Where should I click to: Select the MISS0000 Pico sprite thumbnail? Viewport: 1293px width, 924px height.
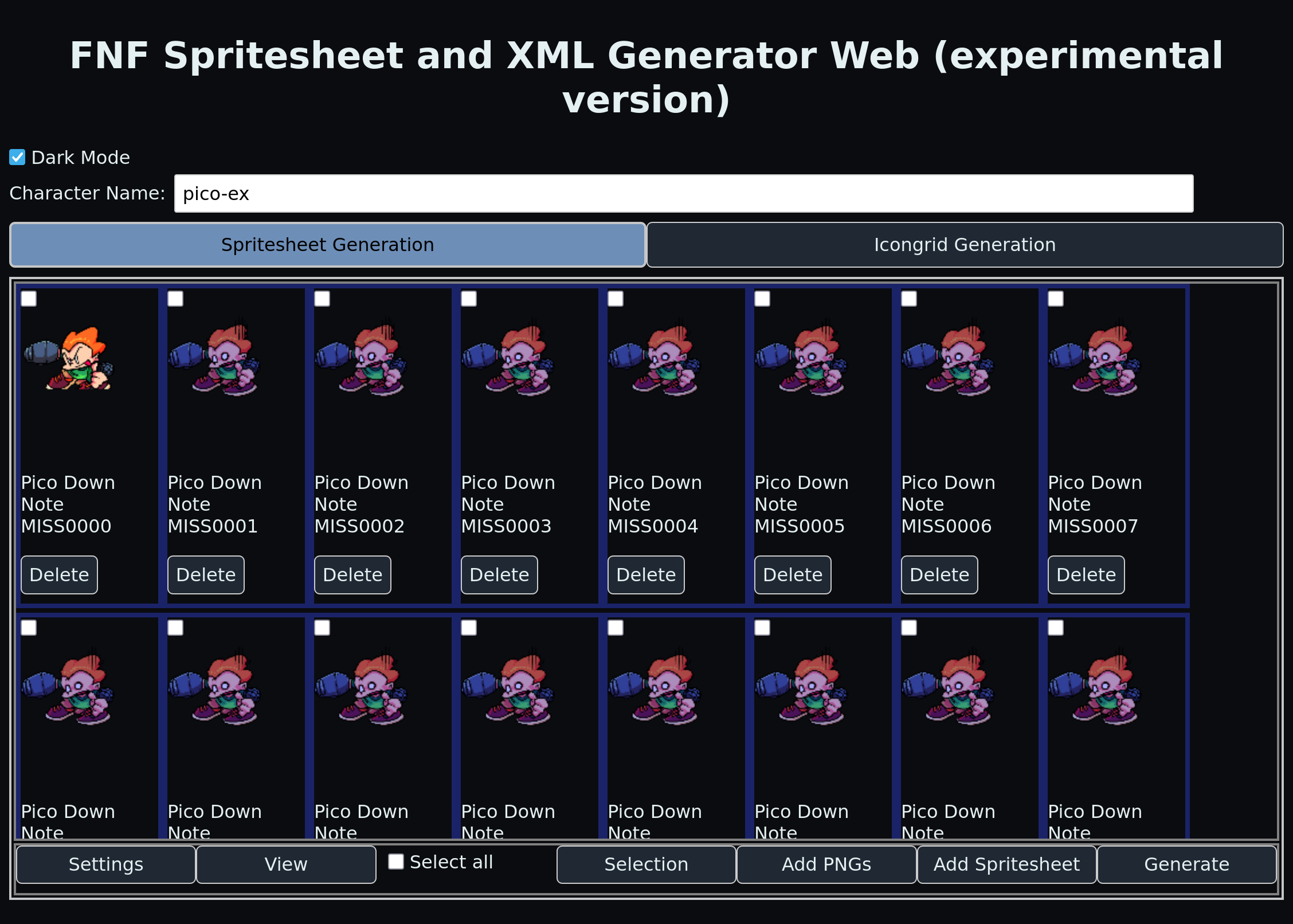click(x=68, y=359)
